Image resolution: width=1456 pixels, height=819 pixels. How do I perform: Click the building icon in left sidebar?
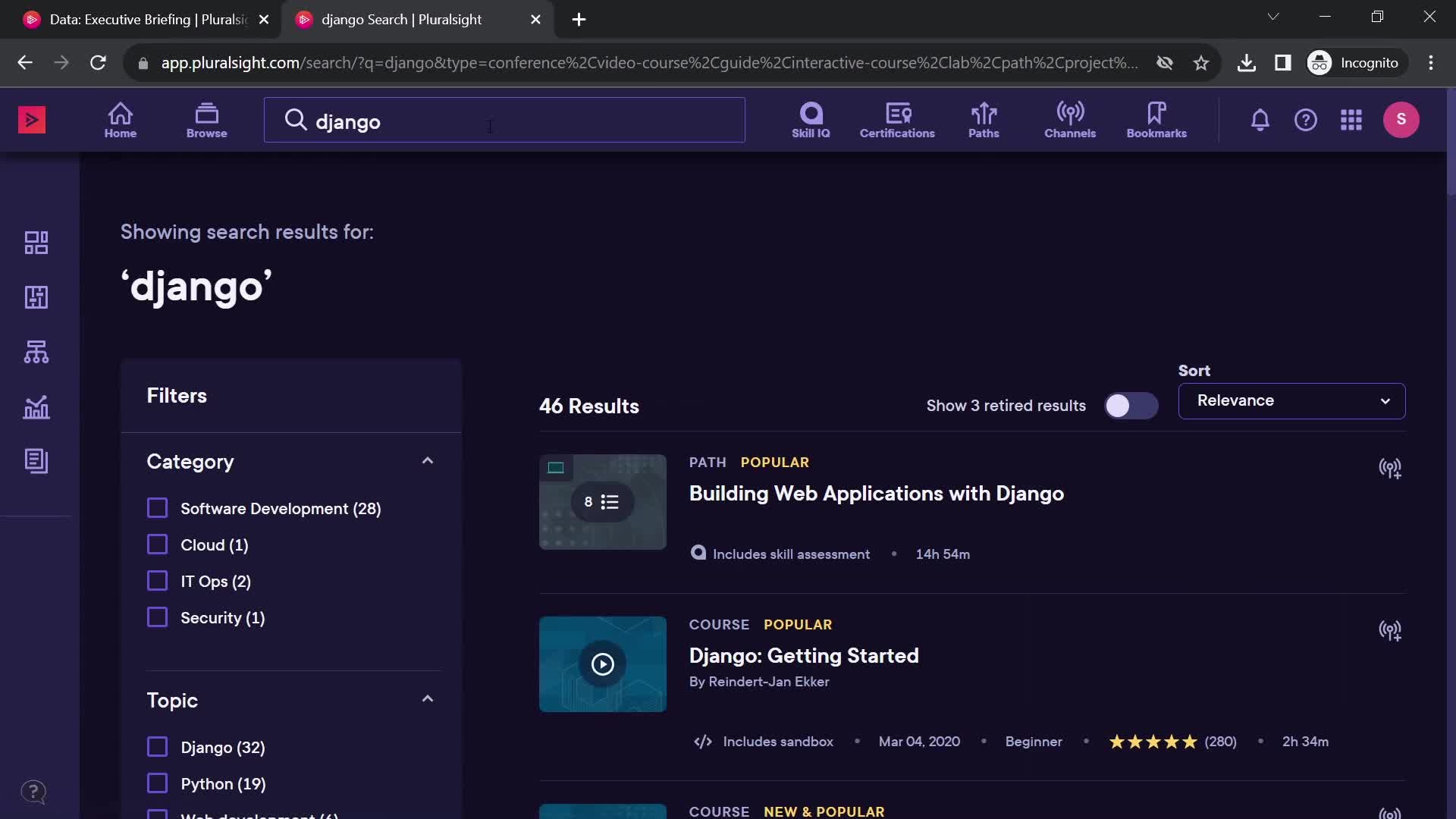36,297
